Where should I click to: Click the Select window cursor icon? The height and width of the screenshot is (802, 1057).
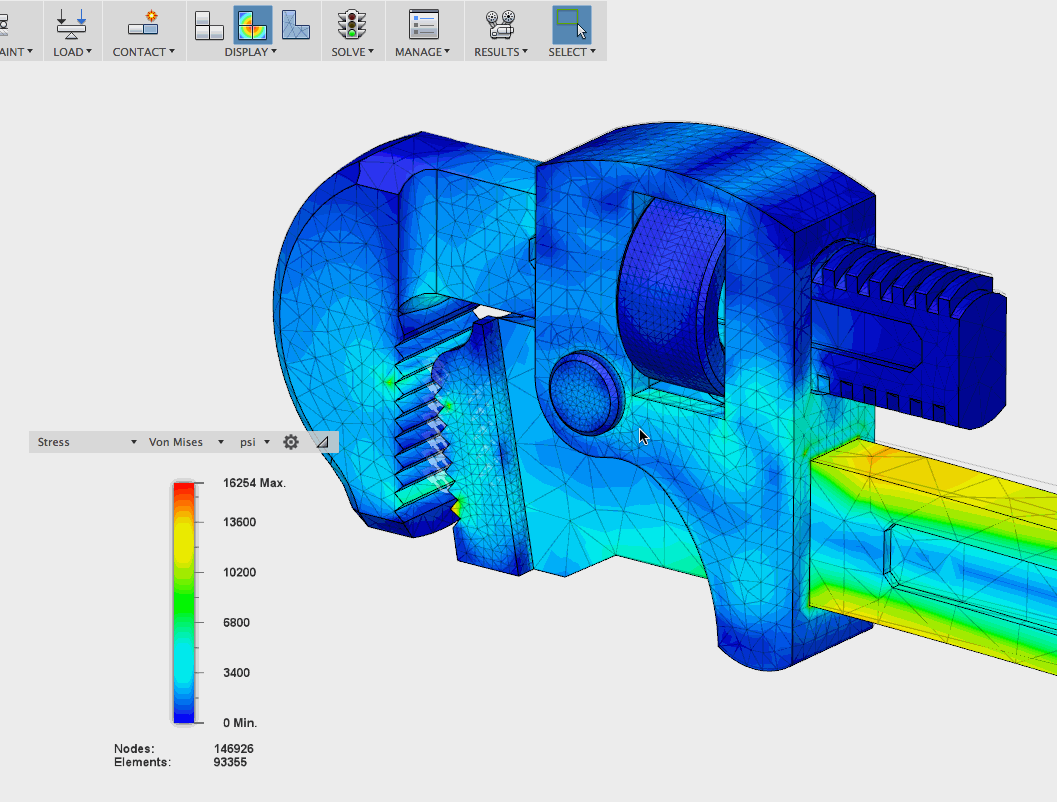[x=571, y=24]
